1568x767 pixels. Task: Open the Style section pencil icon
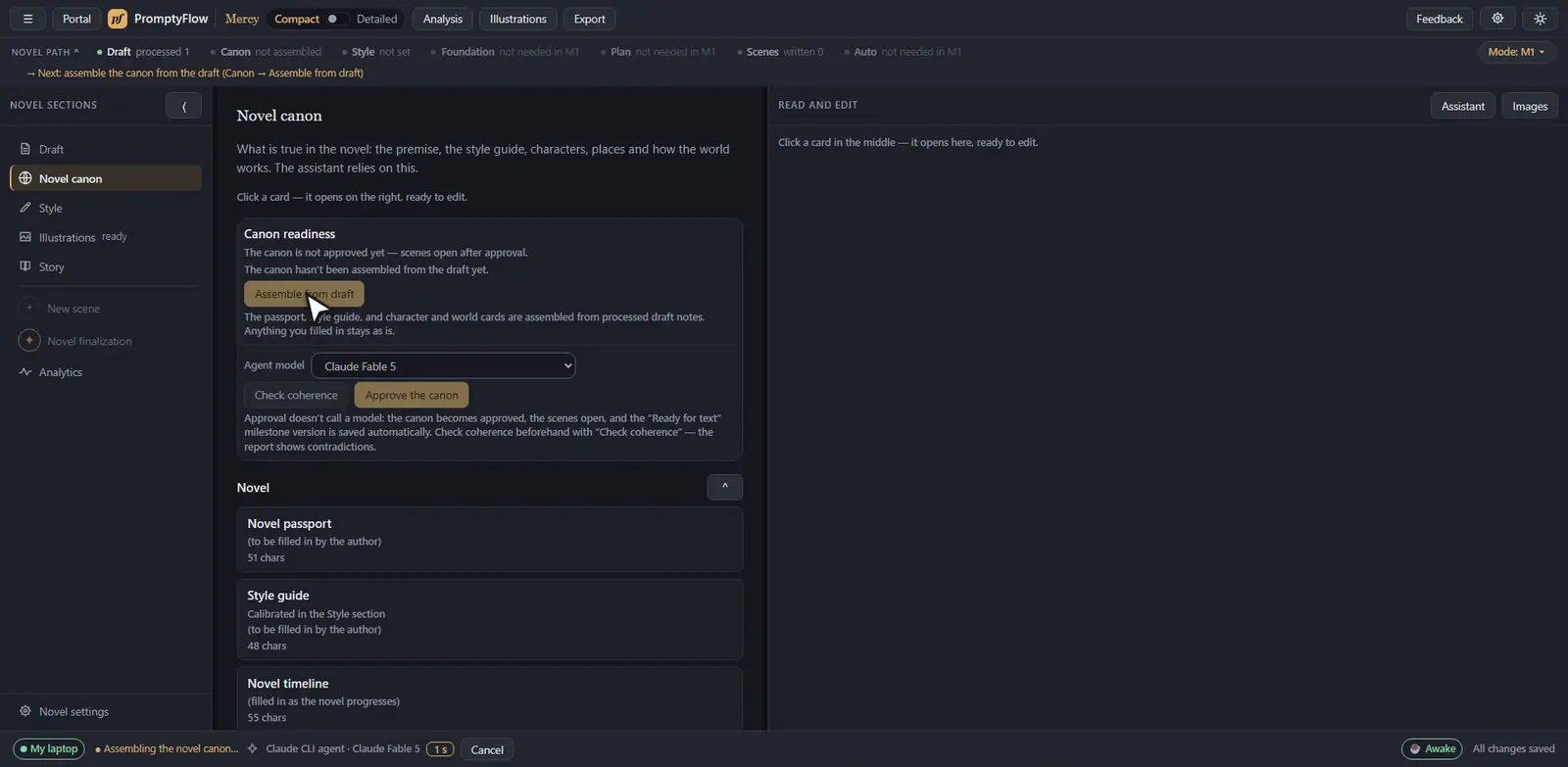(x=25, y=208)
